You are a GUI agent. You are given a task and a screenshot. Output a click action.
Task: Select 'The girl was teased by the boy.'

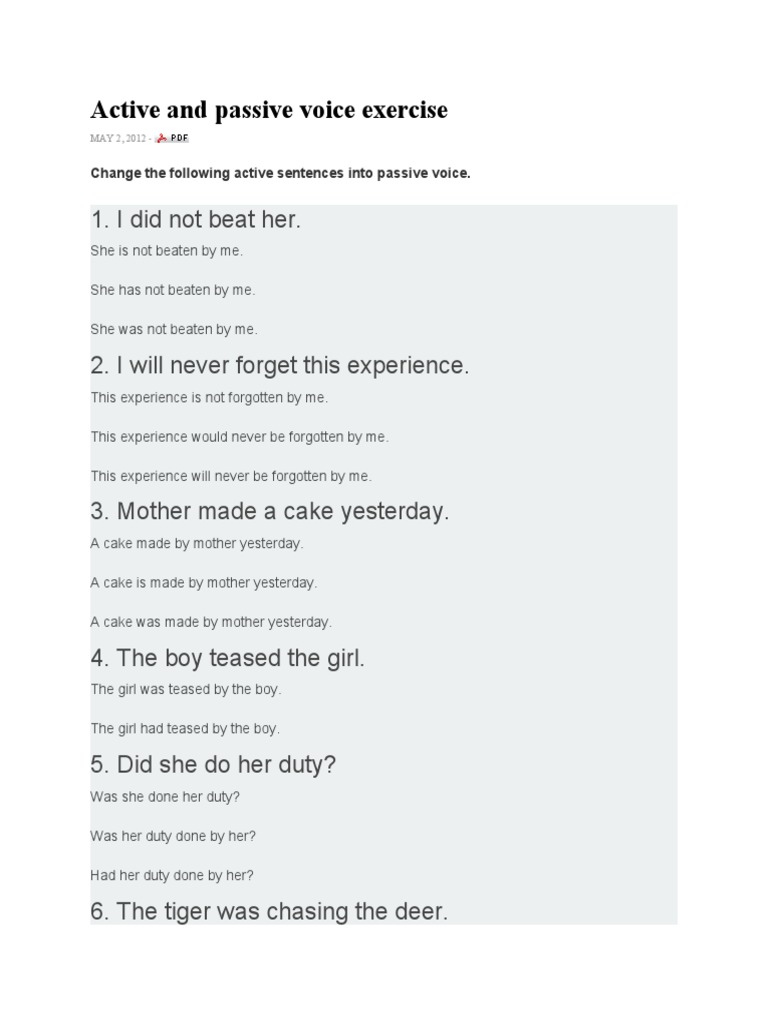[186, 689]
